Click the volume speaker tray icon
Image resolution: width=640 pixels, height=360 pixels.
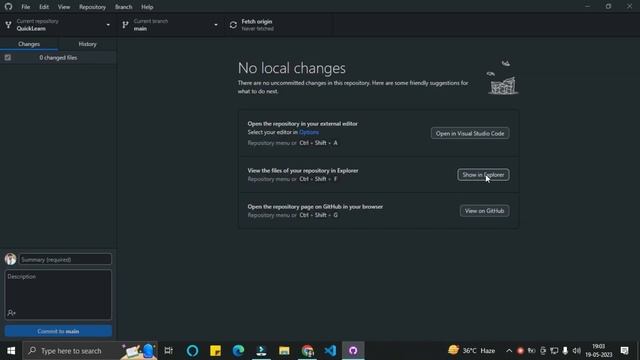(576, 351)
